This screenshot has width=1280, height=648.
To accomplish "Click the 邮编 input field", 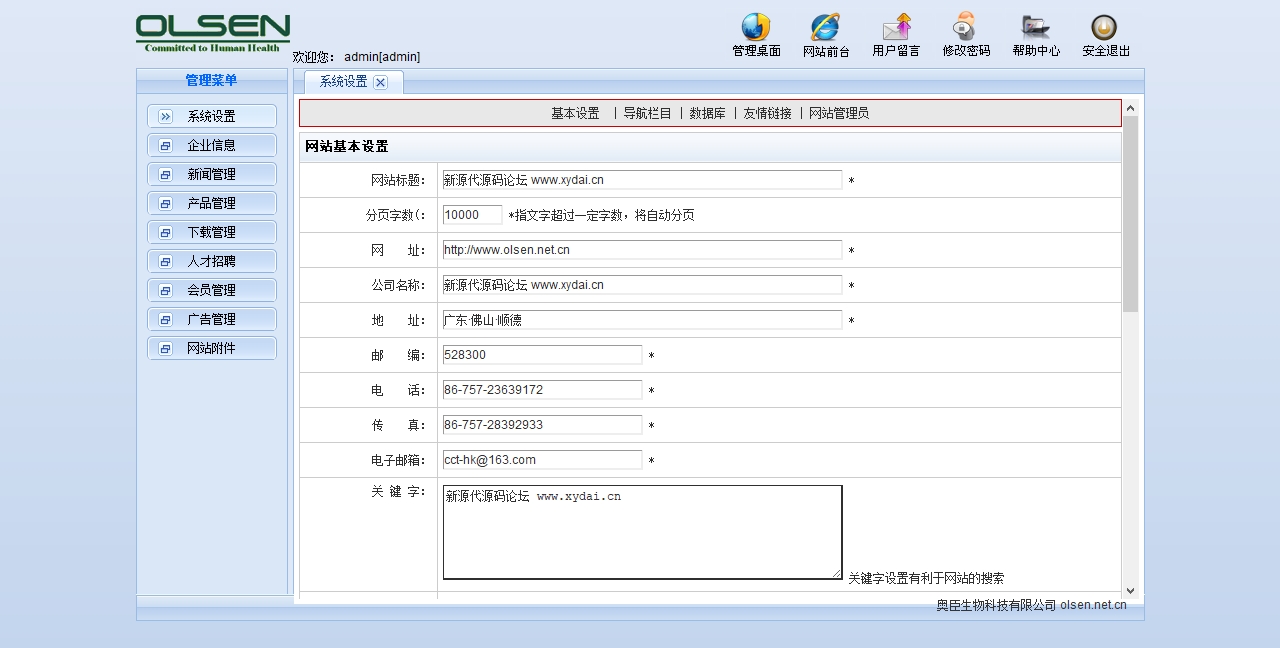I will point(542,355).
